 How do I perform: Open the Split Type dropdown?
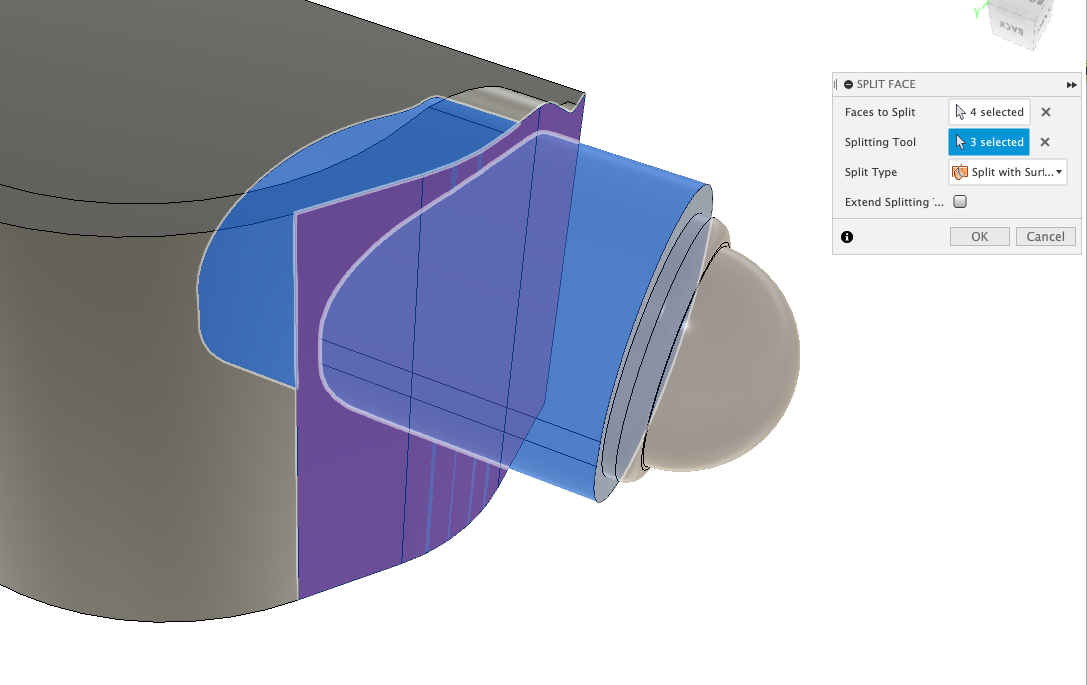pos(1056,172)
